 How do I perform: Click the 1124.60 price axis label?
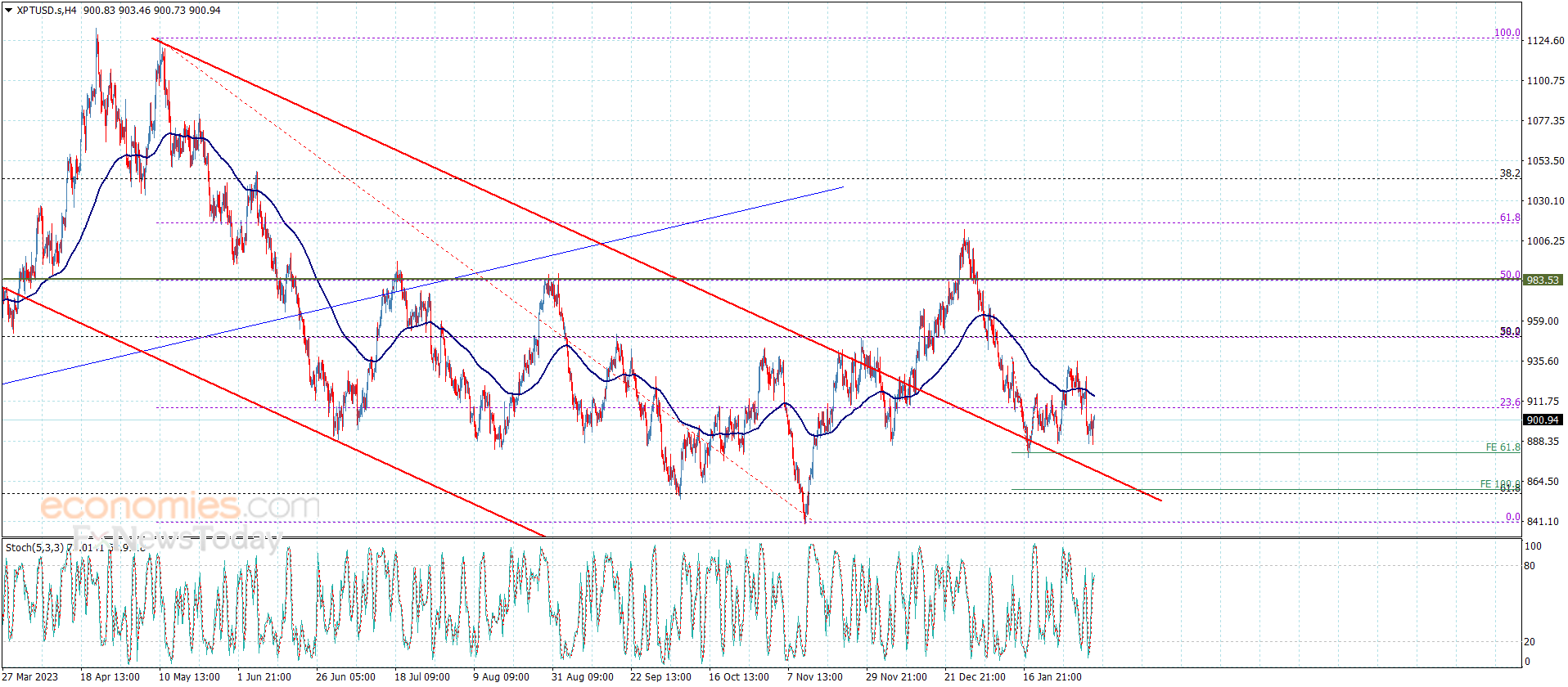pyautogui.click(x=1545, y=41)
